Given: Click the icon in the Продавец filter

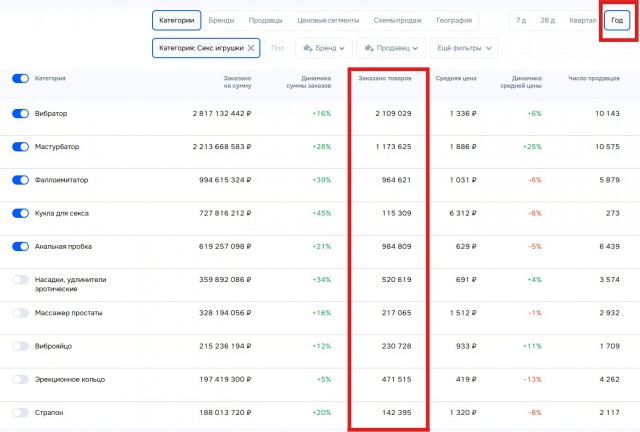Looking at the screenshot, I should [x=369, y=48].
